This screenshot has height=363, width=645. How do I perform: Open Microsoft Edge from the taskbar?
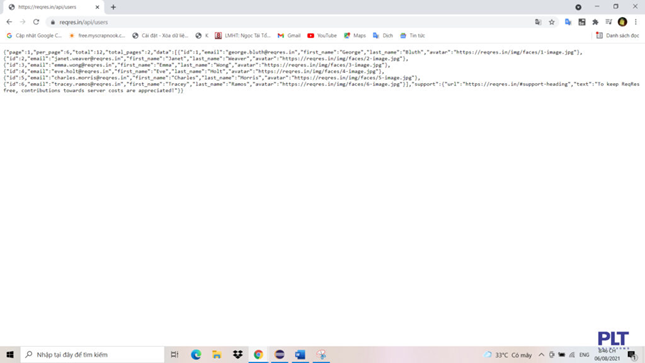coord(196,354)
